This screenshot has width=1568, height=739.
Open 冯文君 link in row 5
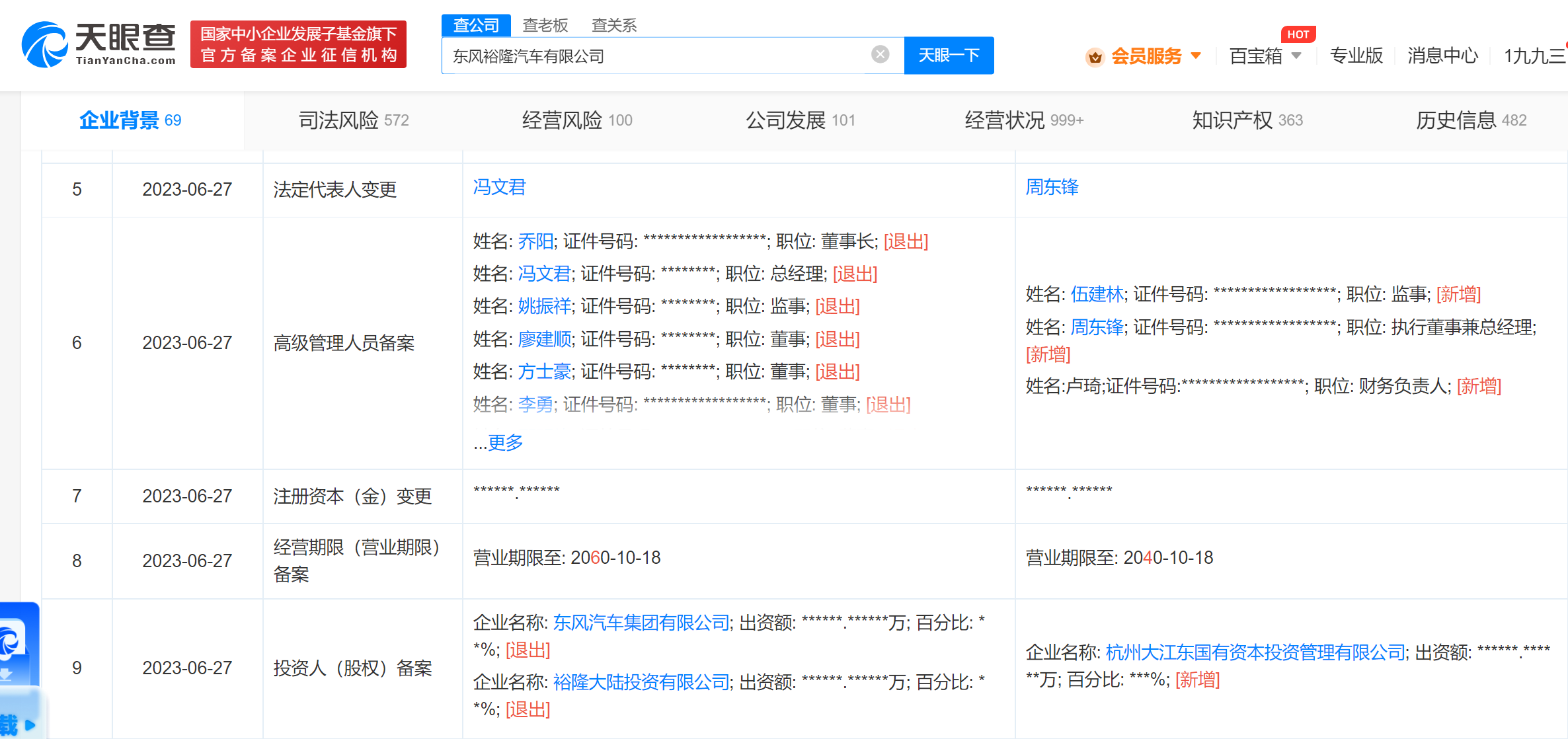499,187
